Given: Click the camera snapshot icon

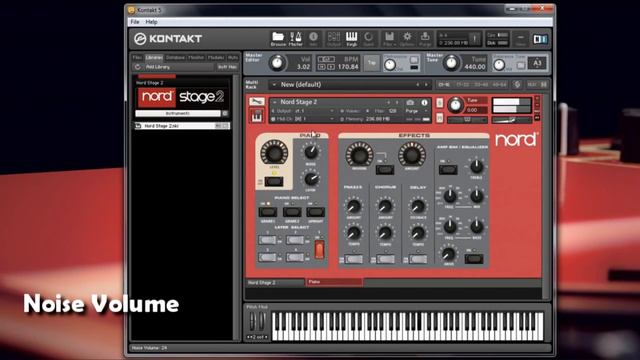Looking at the screenshot, I should pos(410,102).
